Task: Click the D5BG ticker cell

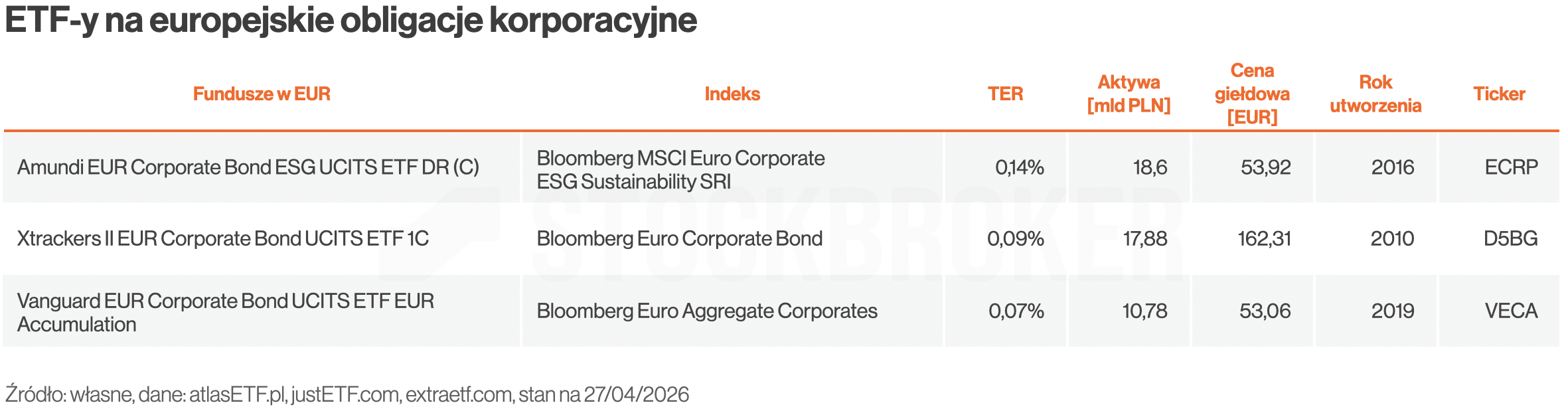Action: (x=1510, y=239)
